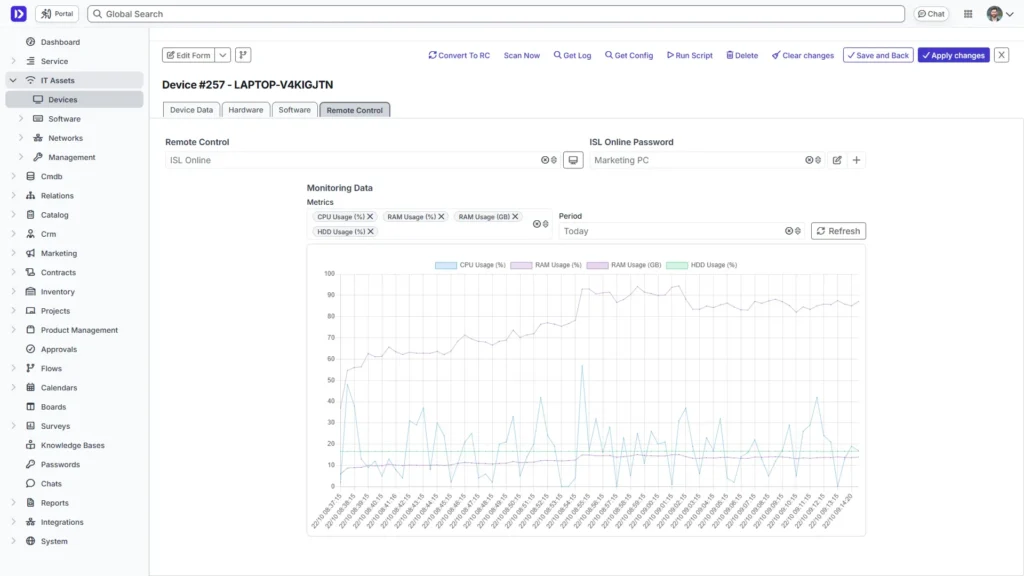Add a new ISL Online Password
1024x576 pixels.
tap(855, 160)
